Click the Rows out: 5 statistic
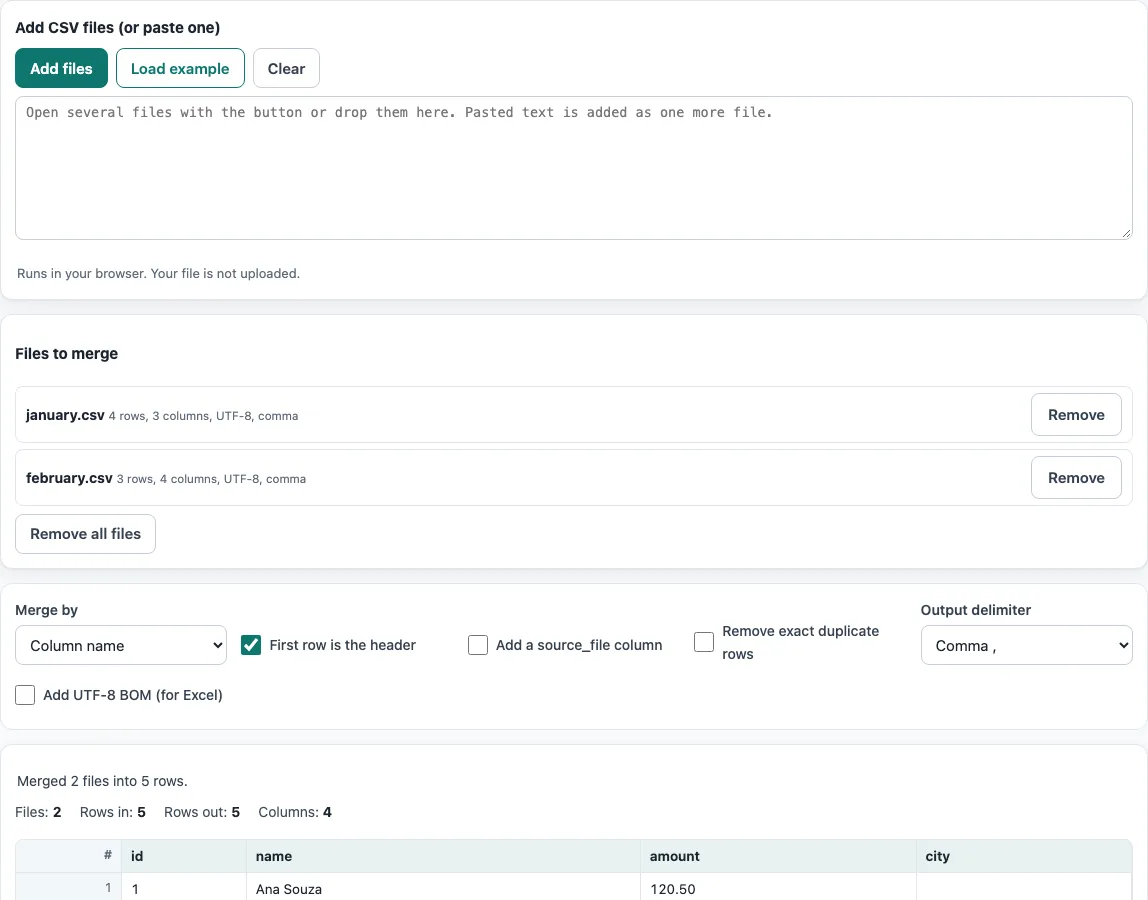The image size is (1148, 900). [202, 812]
